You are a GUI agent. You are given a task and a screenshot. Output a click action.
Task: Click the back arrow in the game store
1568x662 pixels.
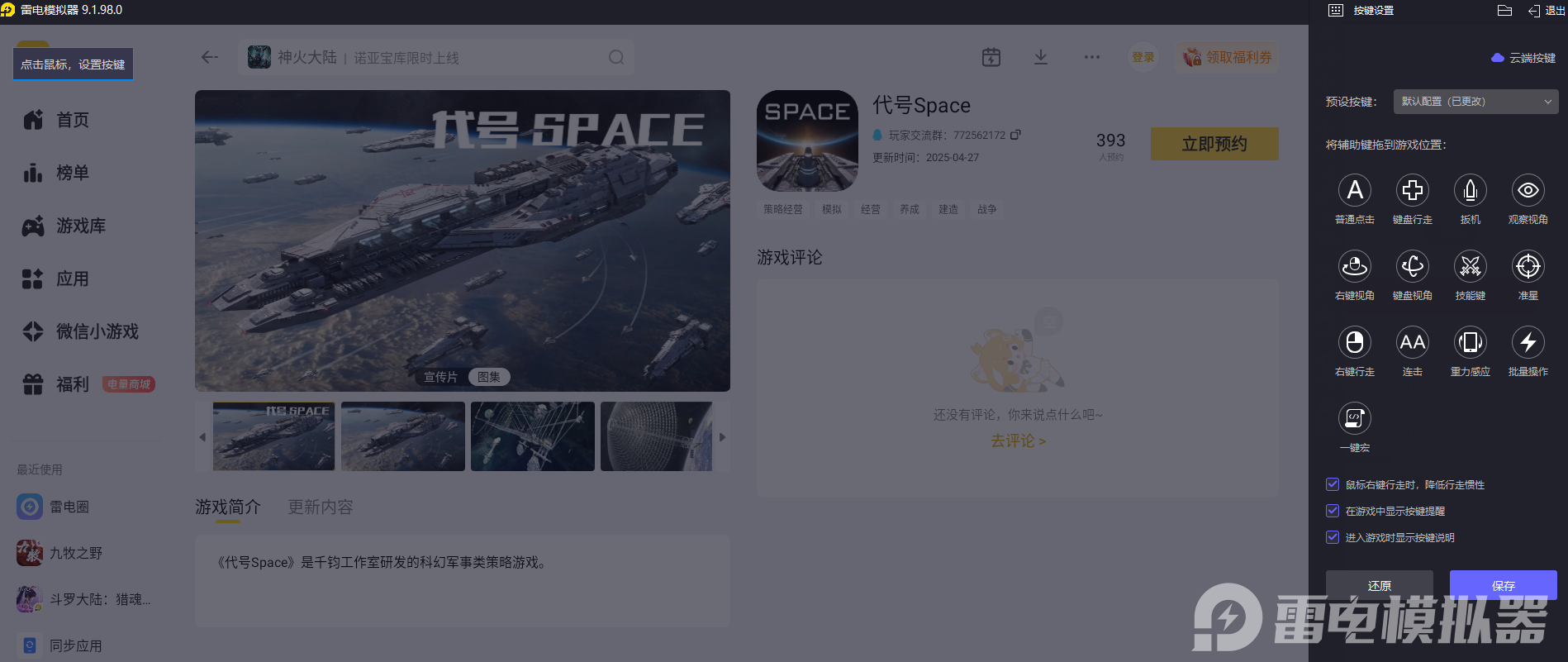pos(210,57)
